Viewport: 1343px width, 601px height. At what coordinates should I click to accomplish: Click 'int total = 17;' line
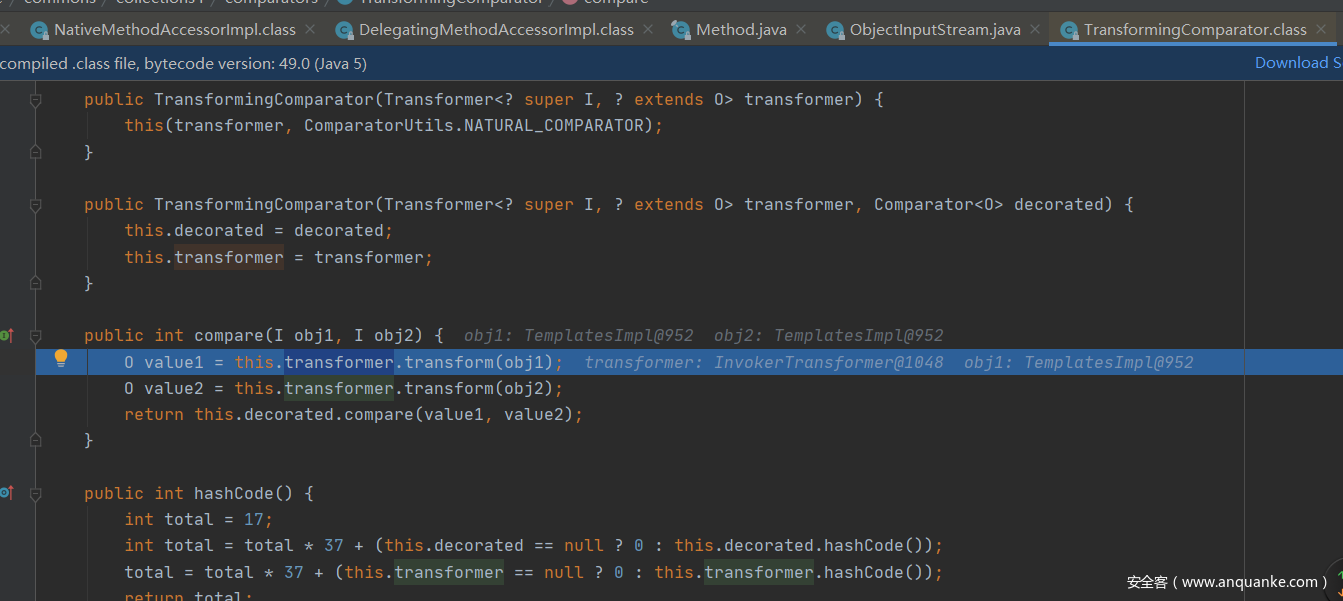coord(199,519)
